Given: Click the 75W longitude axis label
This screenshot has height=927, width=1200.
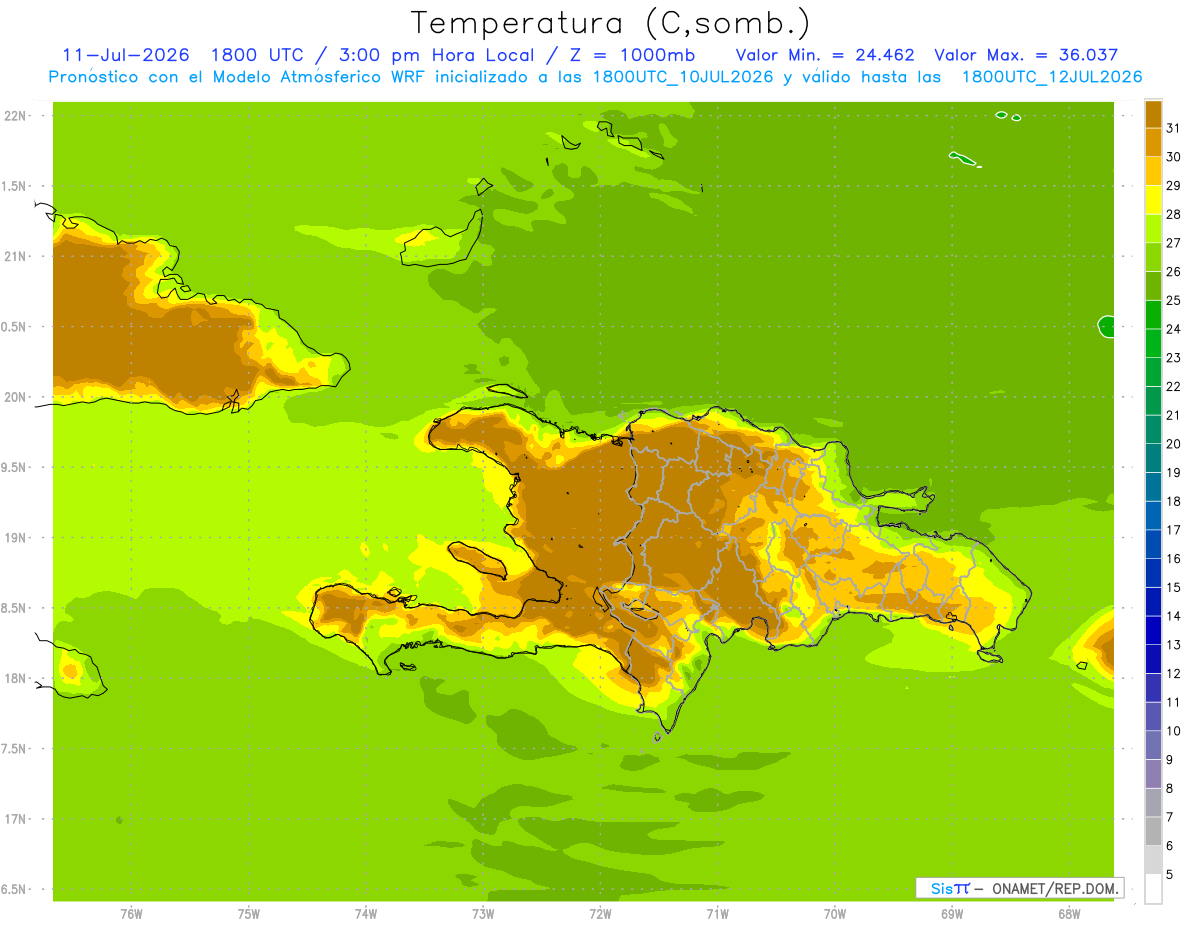Looking at the screenshot, I should 249,913.
